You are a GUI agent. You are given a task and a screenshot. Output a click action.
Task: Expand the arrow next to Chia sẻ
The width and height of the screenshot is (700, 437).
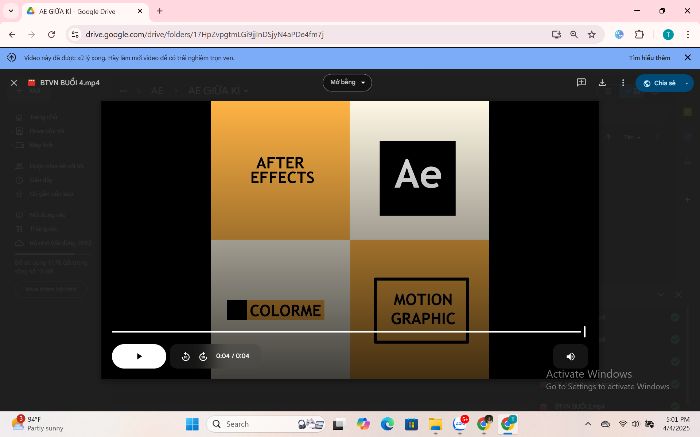coord(687,83)
